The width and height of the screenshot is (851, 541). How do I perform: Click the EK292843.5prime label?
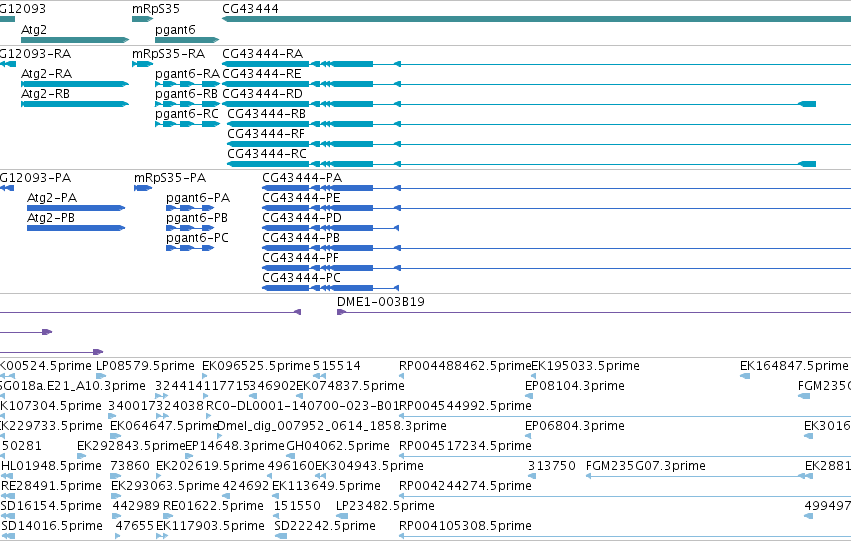pyautogui.click(x=131, y=446)
